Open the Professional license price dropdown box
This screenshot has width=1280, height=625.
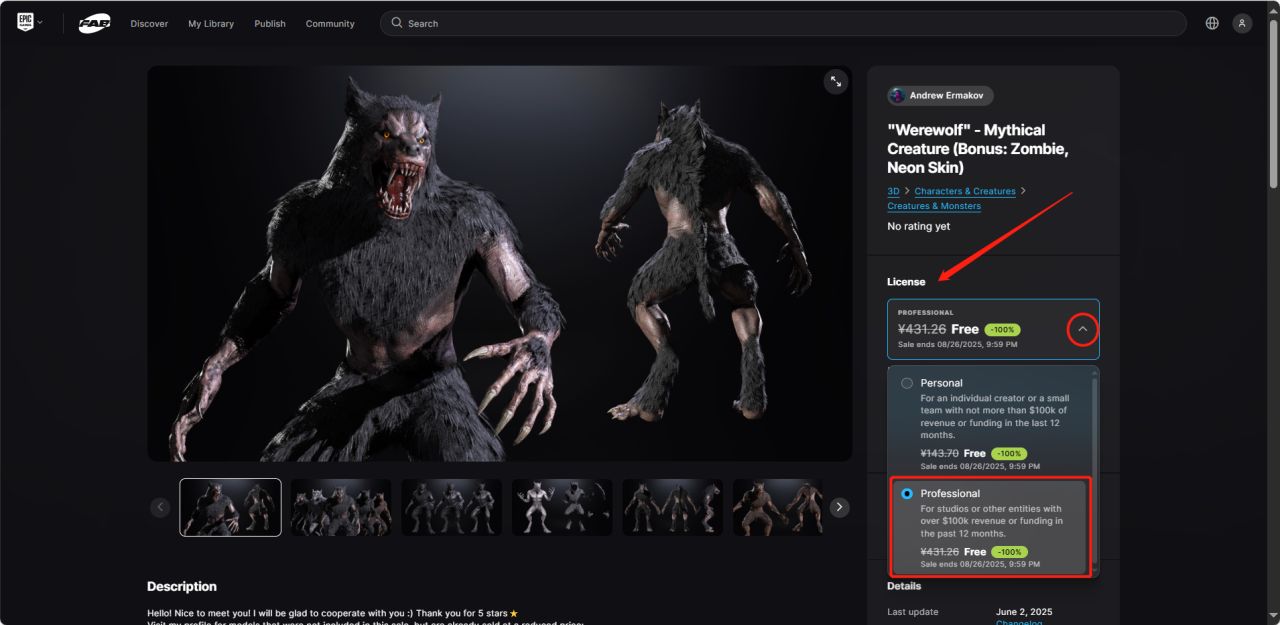click(x=993, y=329)
